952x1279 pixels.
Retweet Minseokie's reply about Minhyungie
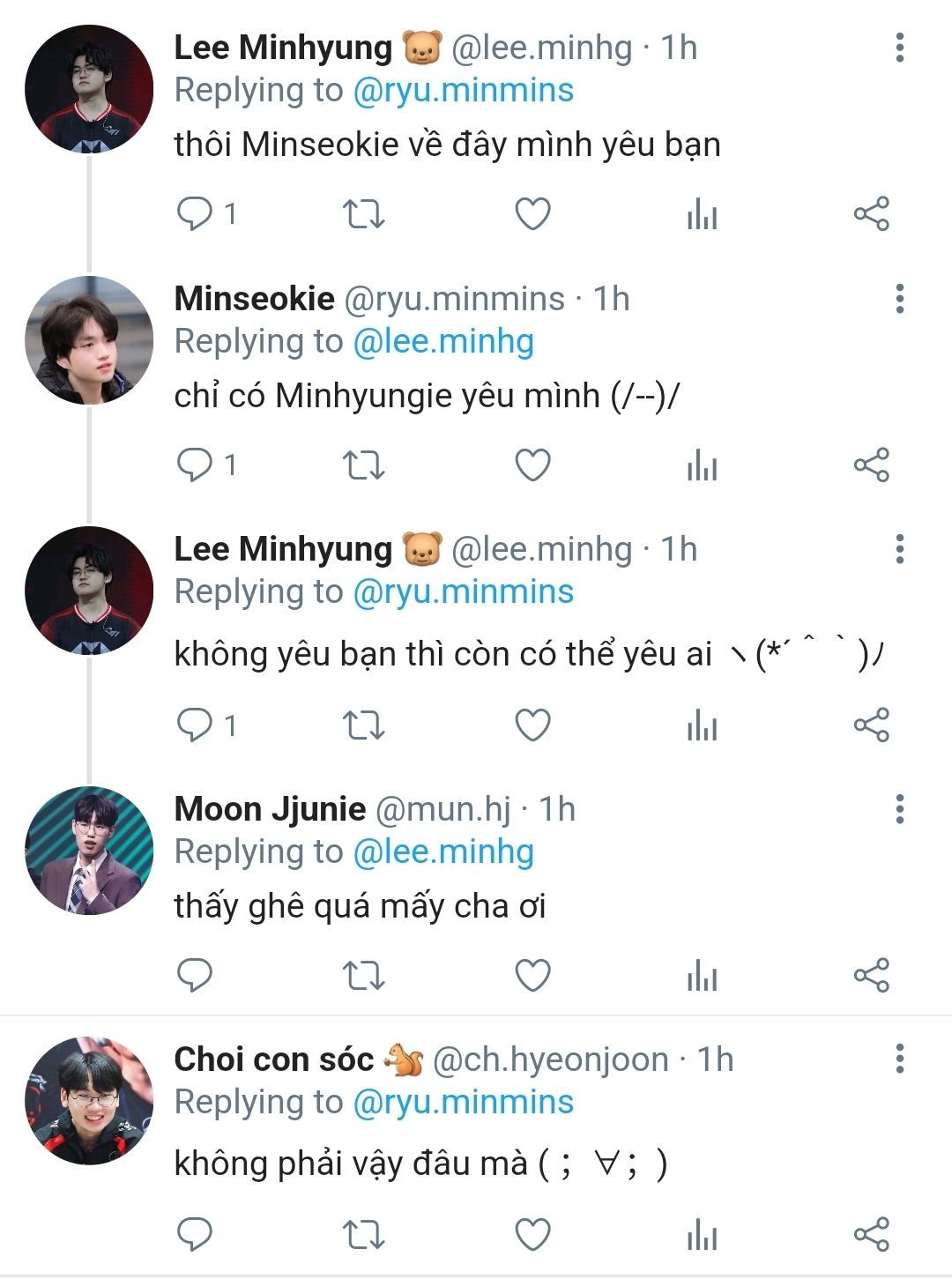[x=363, y=465]
